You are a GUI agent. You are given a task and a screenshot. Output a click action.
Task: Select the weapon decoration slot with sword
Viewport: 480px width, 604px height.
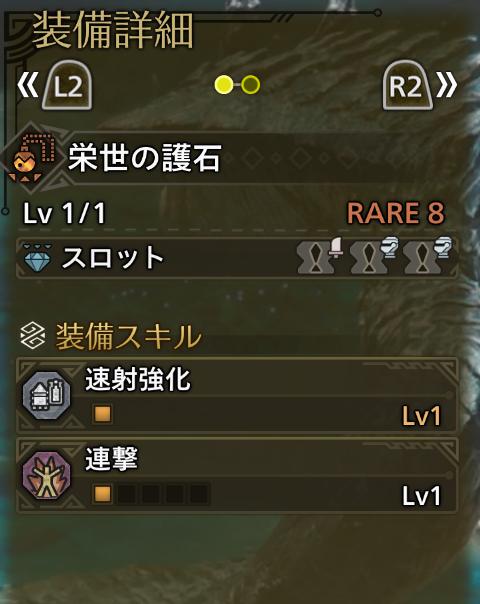[319, 256]
